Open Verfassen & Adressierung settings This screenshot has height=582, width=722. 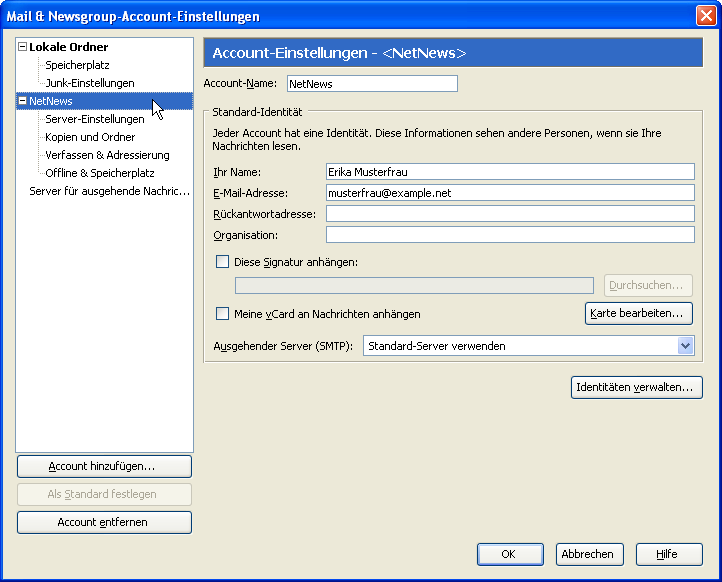(107, 155)
